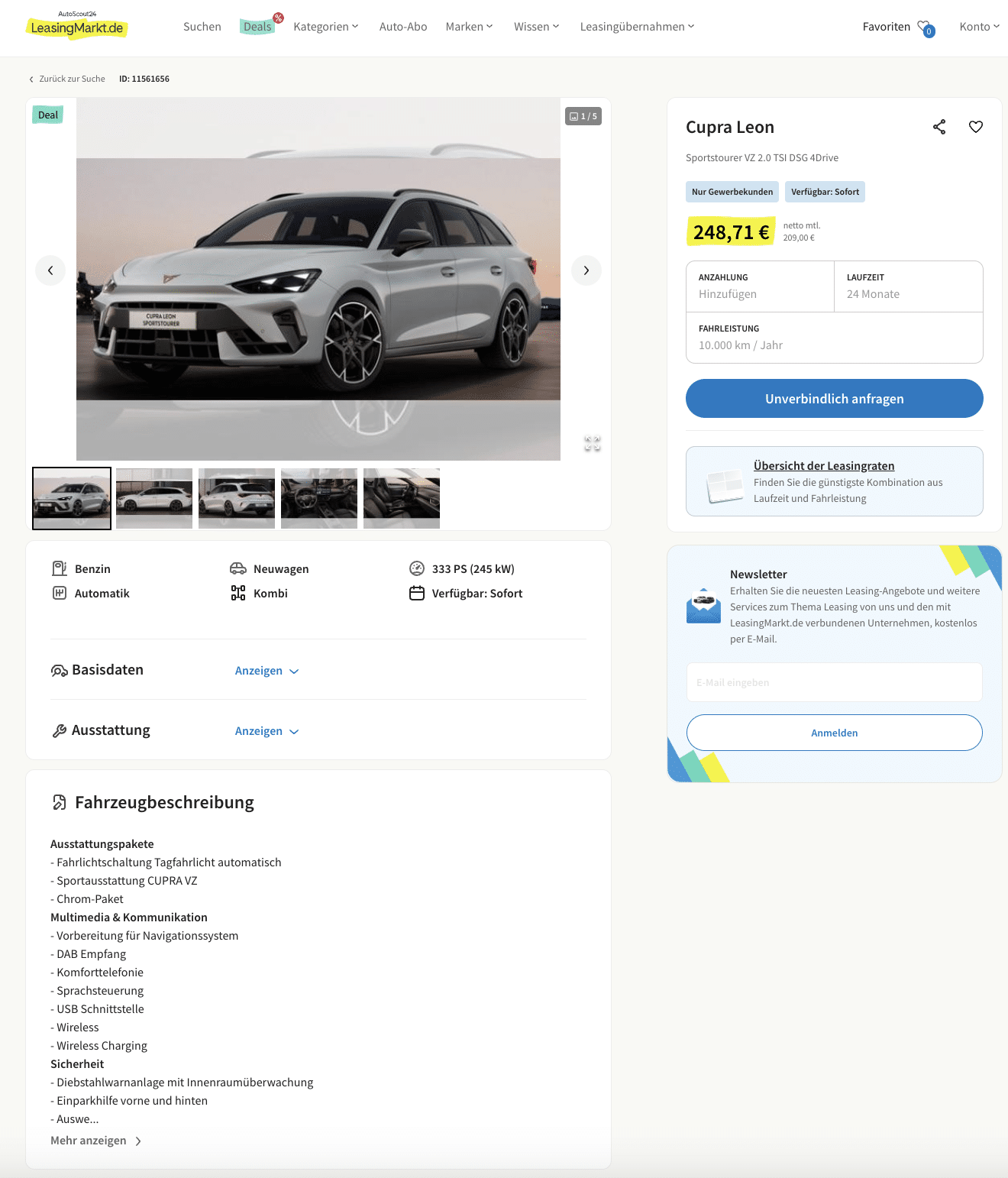Open the Deals menu item
The width and height of the screenshot is (1008, 1178).
pos(258,27)
